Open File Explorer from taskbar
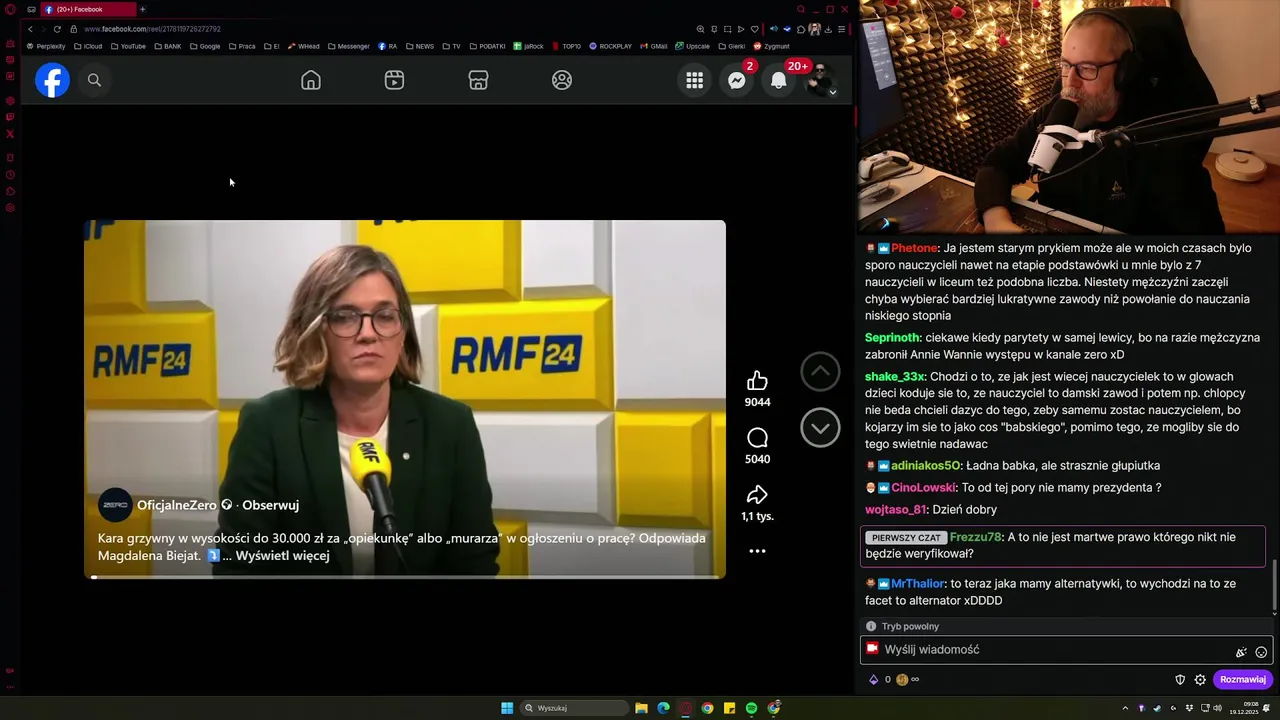Viewport: 1280px width, 720px height. pyautogui.click(x=641, y=708)
